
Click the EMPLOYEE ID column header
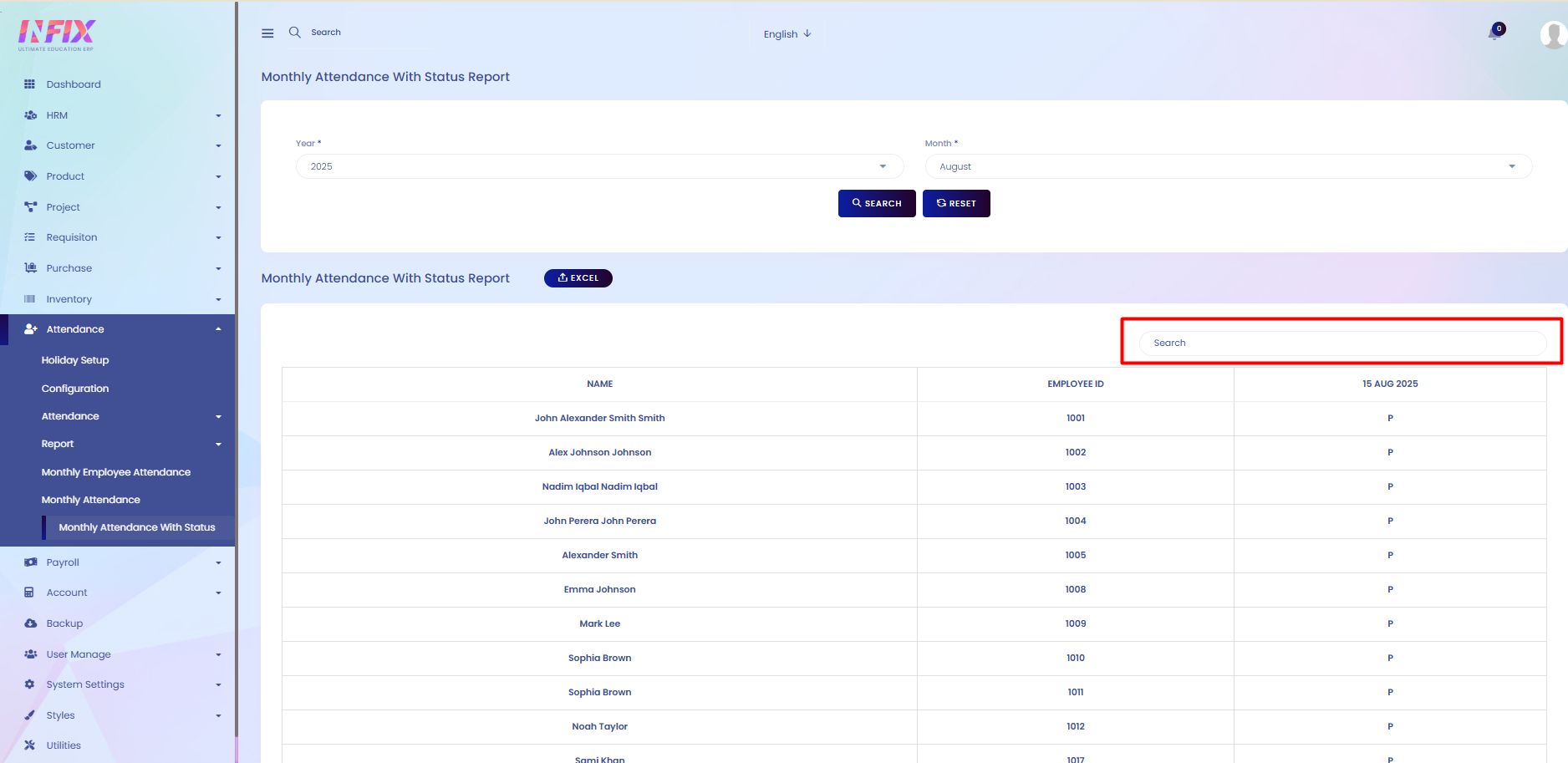click(x=1076, y=384)
